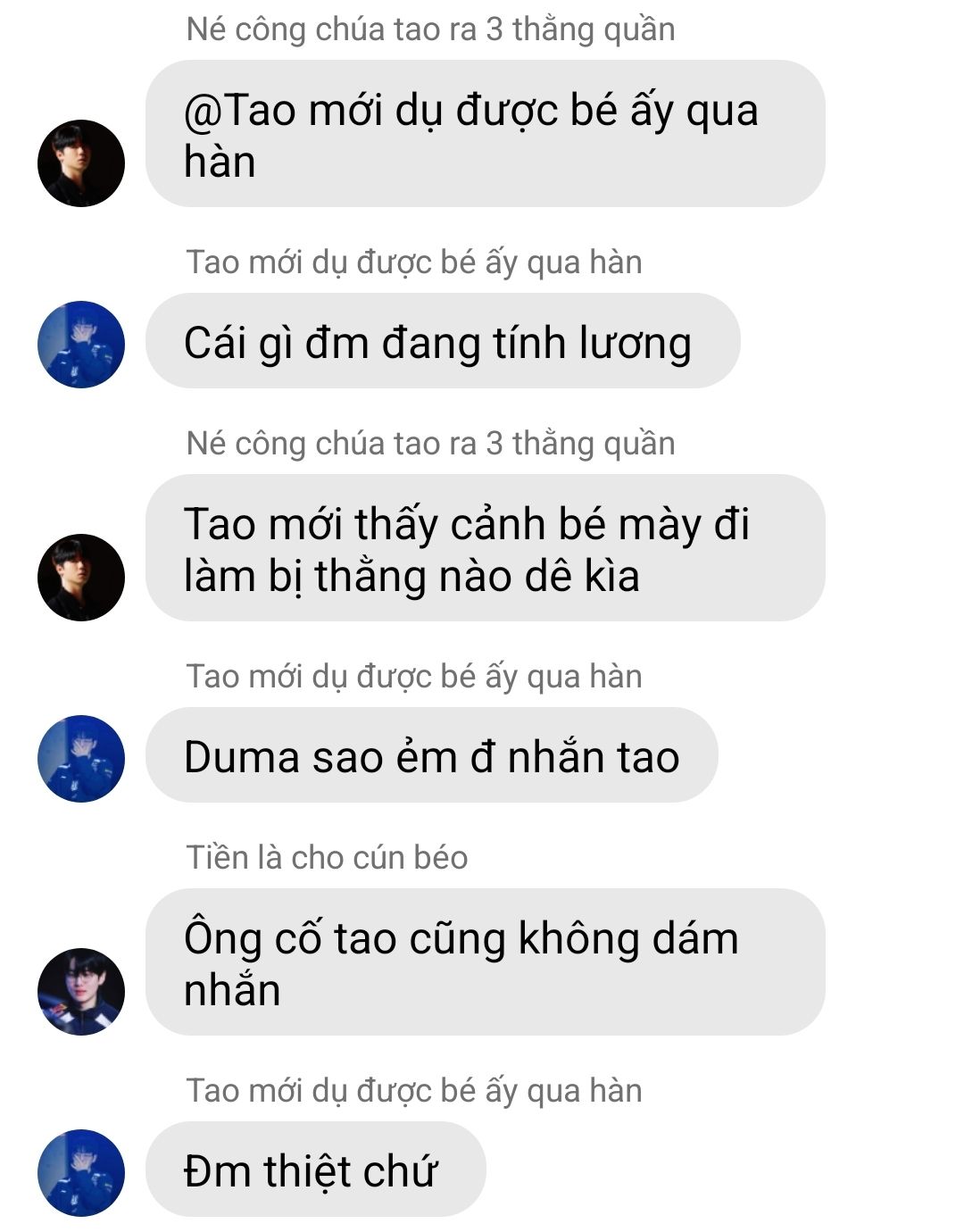Viewport: 964px width, 1232px height.
Task: Select 'Tao mới thấy cảnh bé mày đi làm' bubble
Action: point(485,547)
